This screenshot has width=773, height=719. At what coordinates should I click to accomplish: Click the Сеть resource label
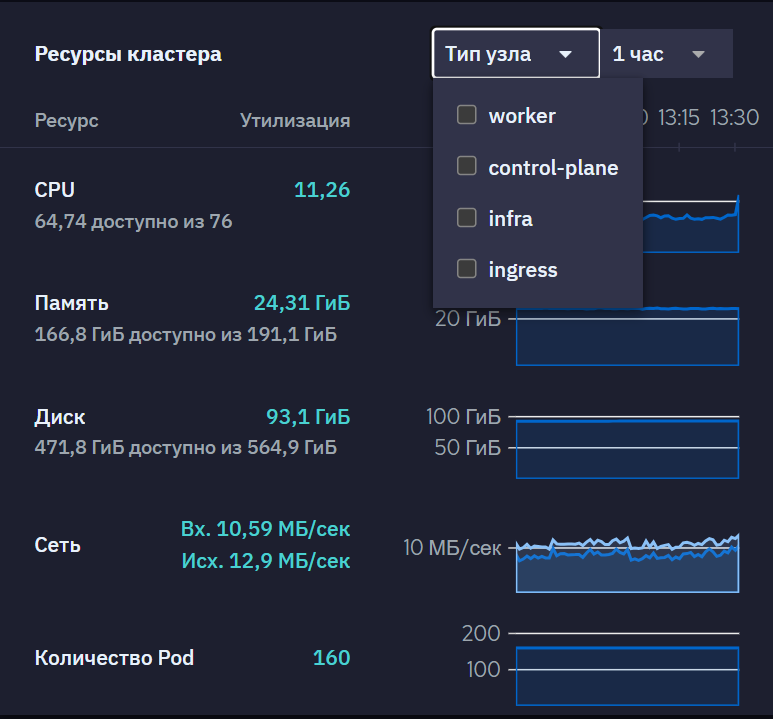[x=57, y=545]
